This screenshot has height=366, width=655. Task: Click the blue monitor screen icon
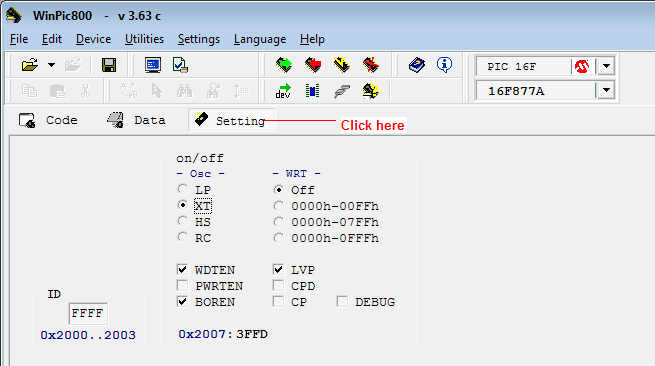tap(153, 65)
